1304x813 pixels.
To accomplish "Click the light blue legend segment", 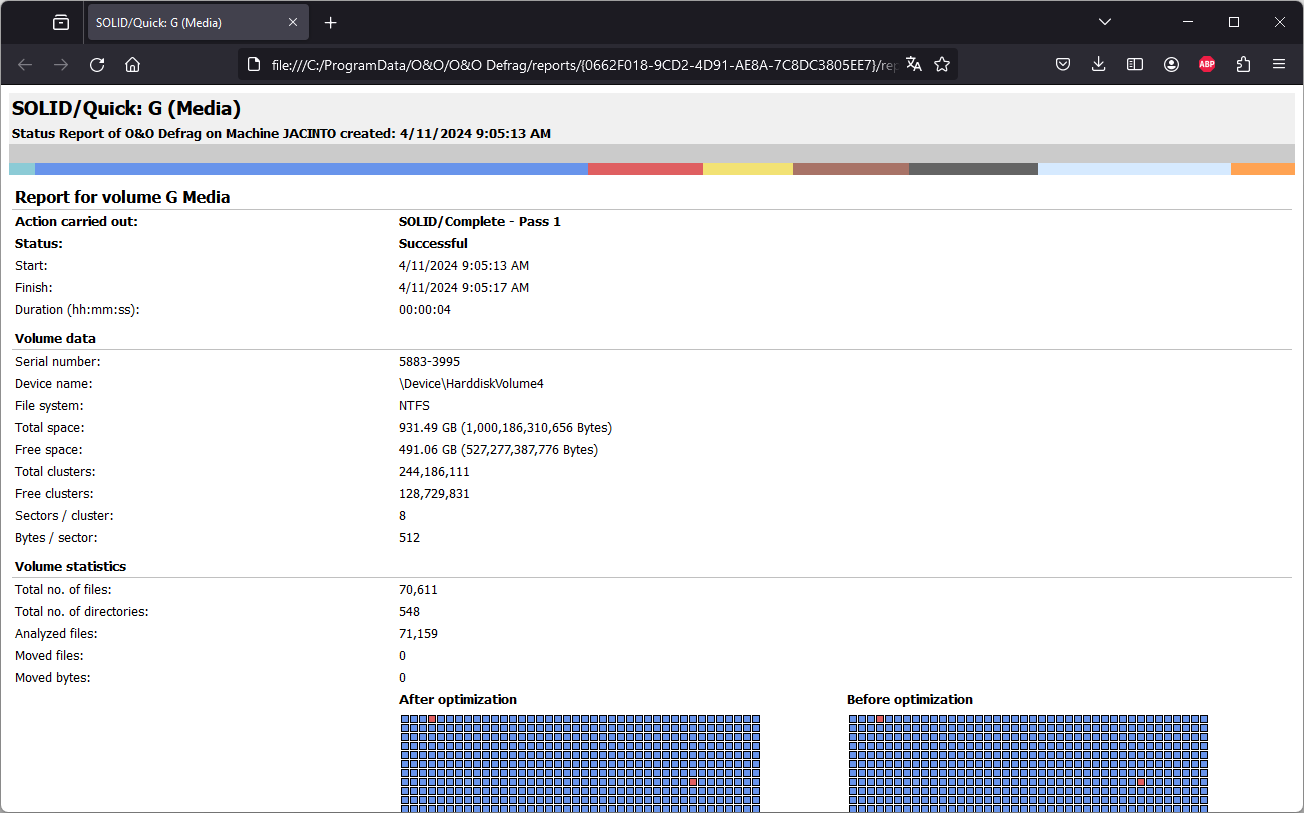I will pos(1134,169).
